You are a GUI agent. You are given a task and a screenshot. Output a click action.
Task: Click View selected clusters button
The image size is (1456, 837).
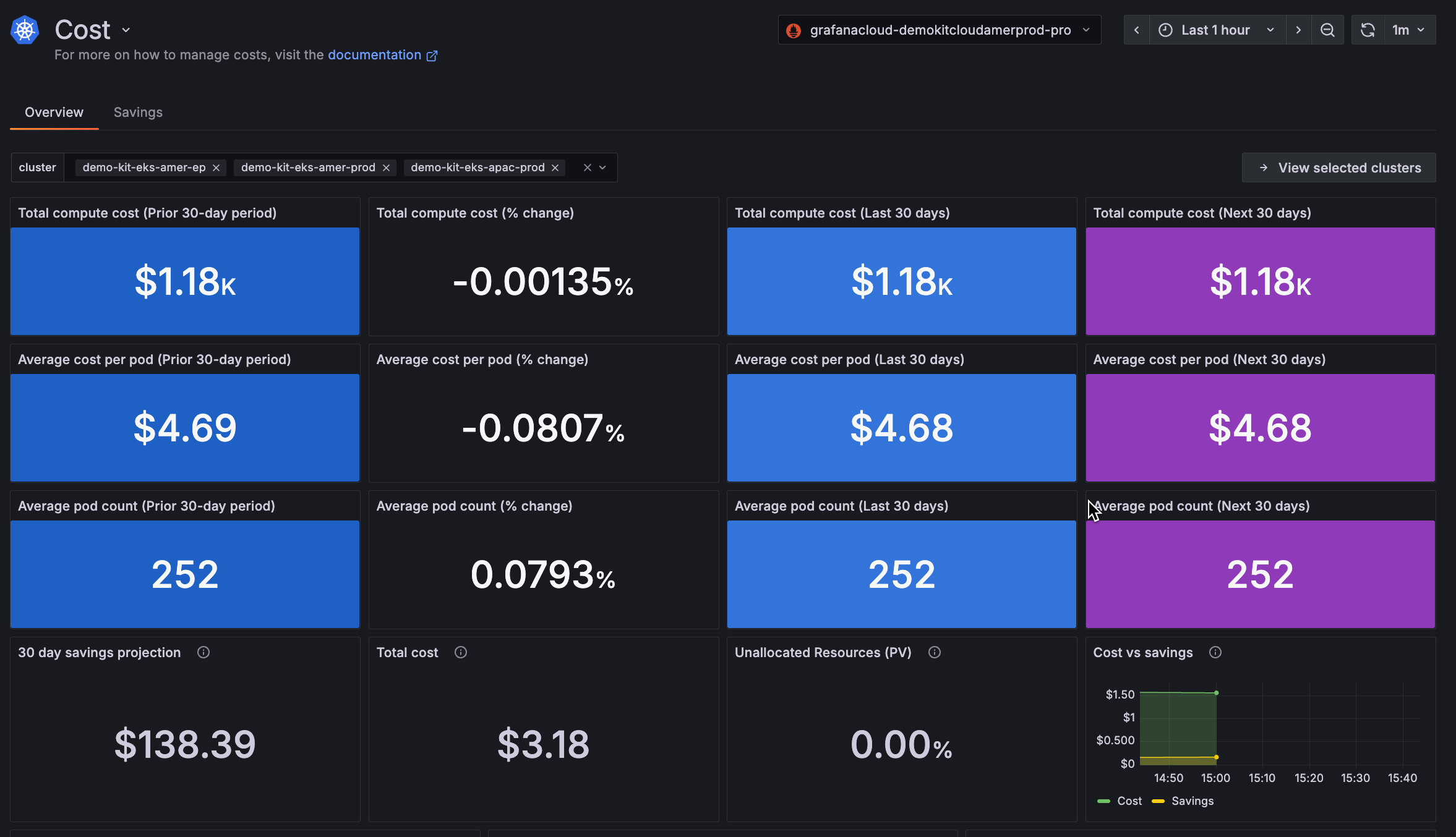(1339, 168)
